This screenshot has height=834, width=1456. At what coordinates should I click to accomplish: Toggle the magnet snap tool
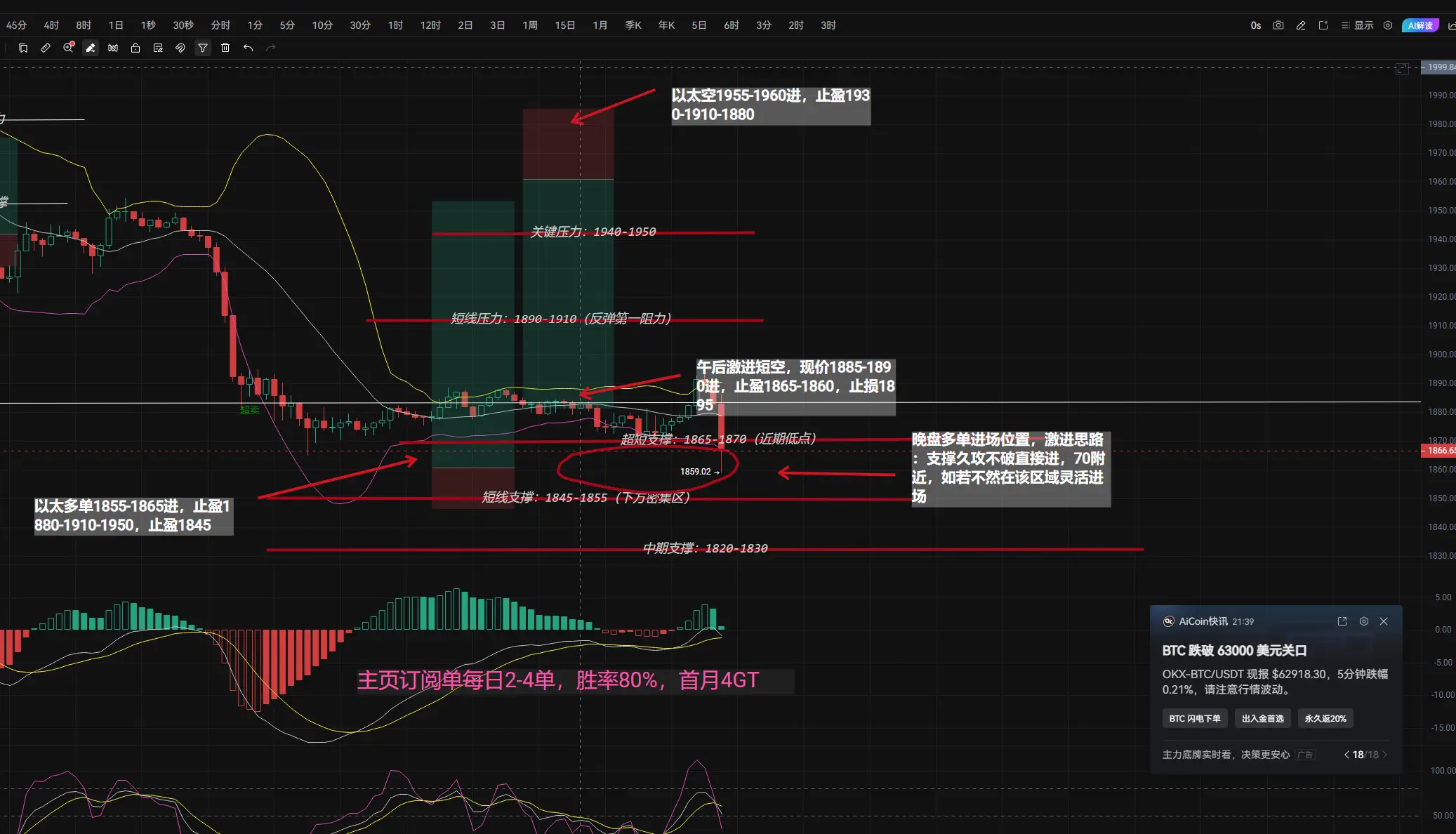click(180, 48)
